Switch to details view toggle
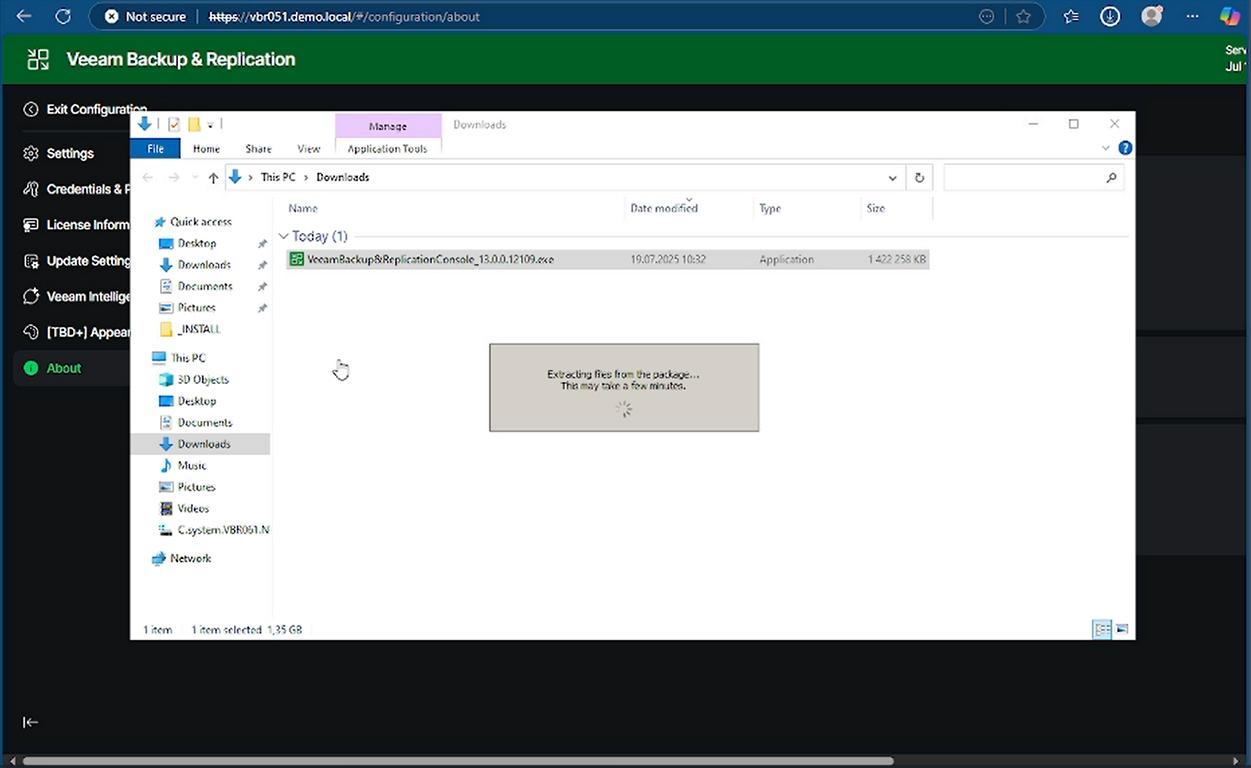Viewport: 1251px width, 768px height. (1102, 629)
